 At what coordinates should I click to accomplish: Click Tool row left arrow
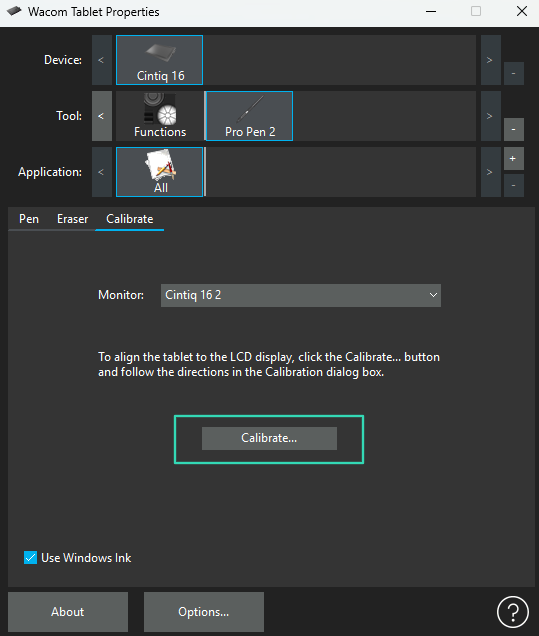(x=102, y=116)
